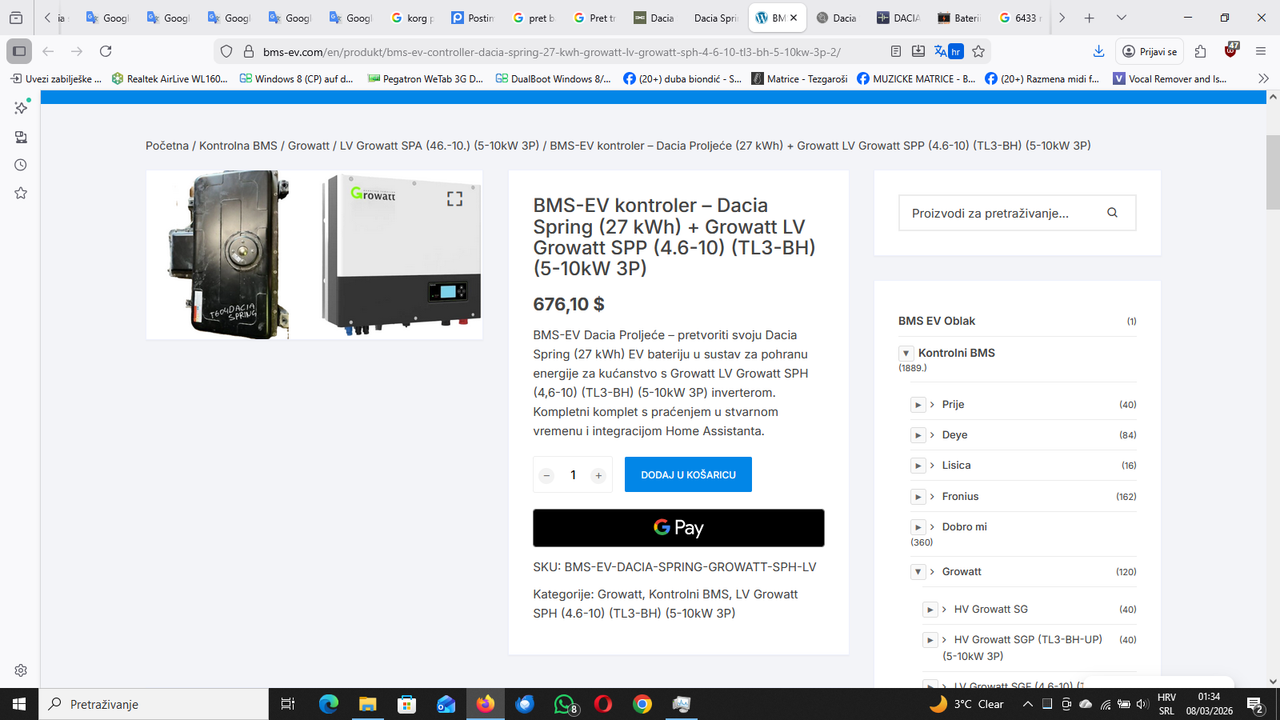The width and height of the screenshot is (1280, 720).
Task: Open the Windows Start menu
Action: coord(19,704)
